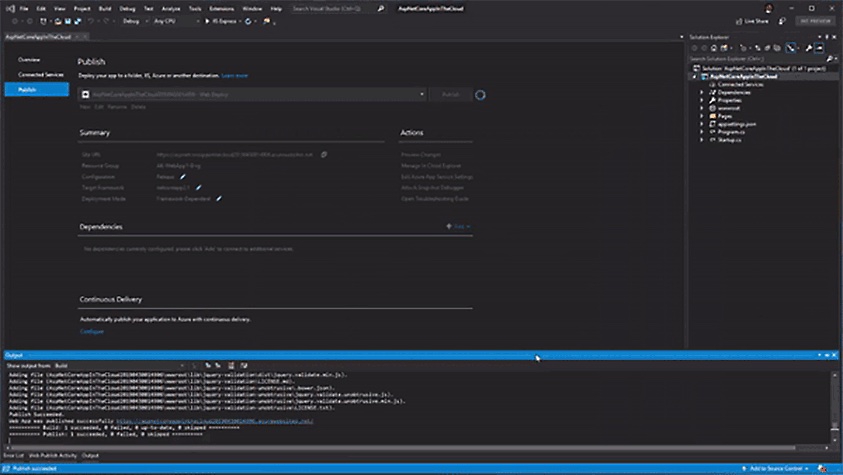Expand the Pages folder node
This screenshot has width=843, height=475.
click(x=703, y=115)
